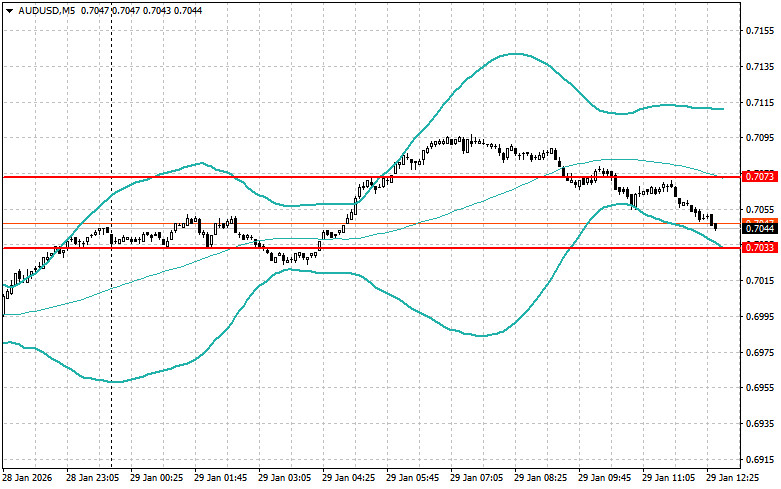Click the 0.7115 price axis label
Image resolution: width=781 pixels, height=489 pixels.
760,103
